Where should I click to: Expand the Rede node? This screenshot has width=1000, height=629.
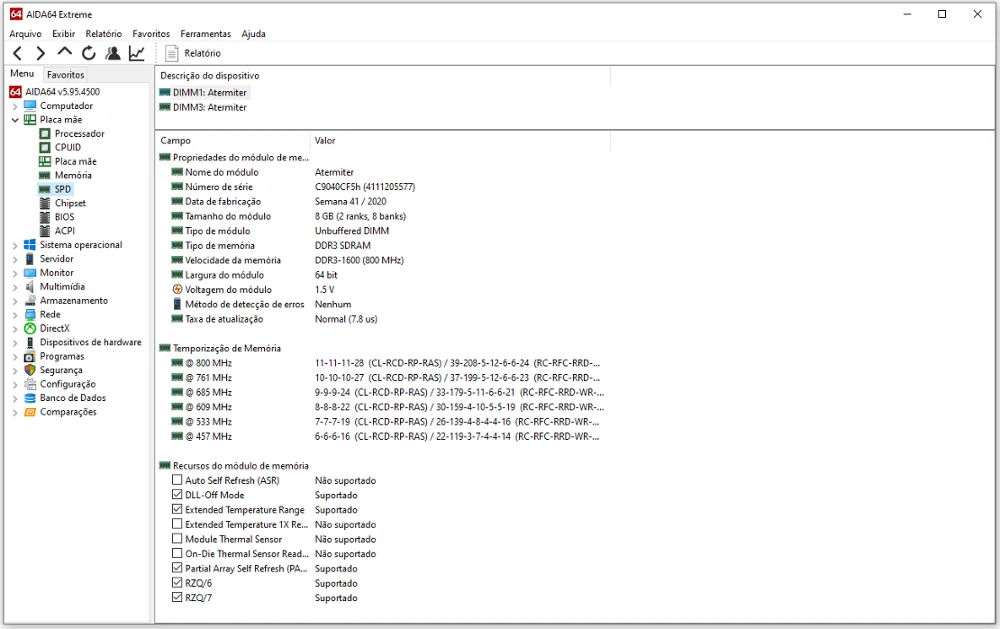(x=15, y=315)
